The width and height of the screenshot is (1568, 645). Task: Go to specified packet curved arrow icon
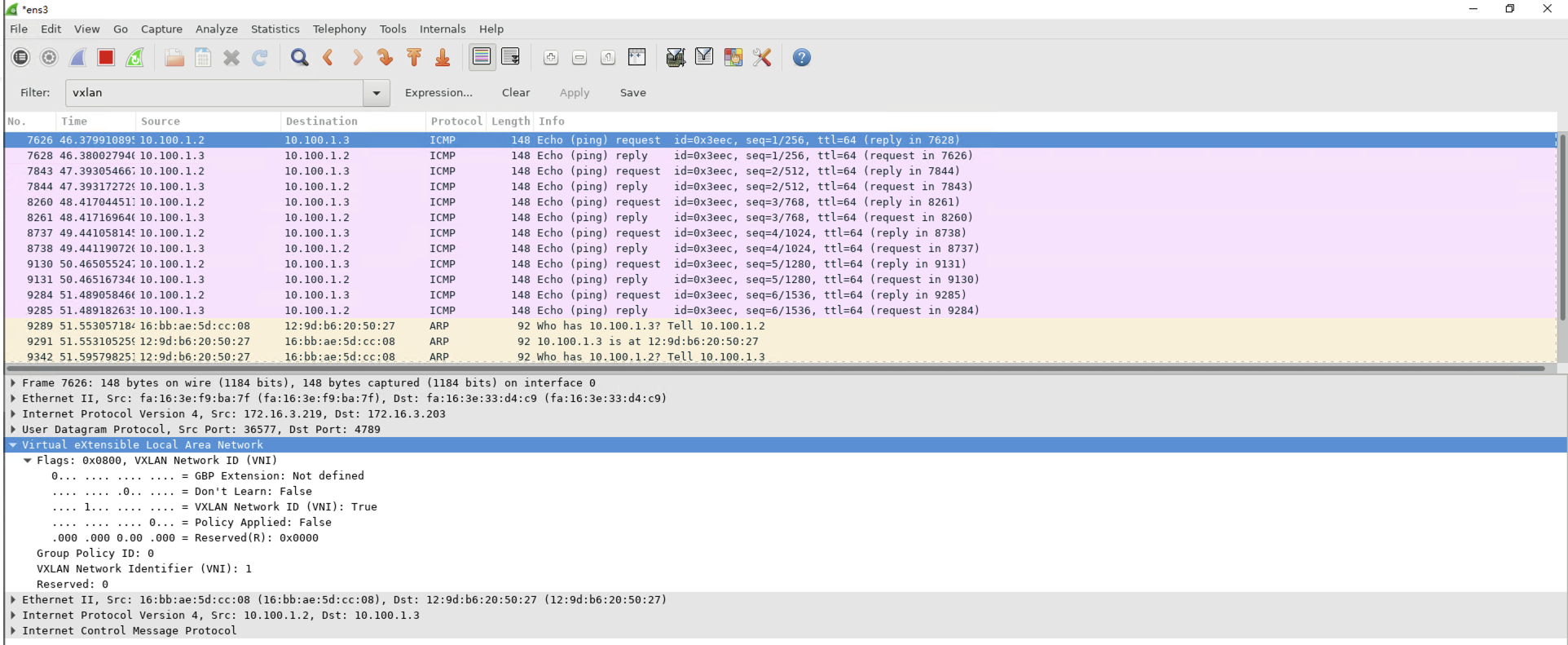click(x=385, y=57)
